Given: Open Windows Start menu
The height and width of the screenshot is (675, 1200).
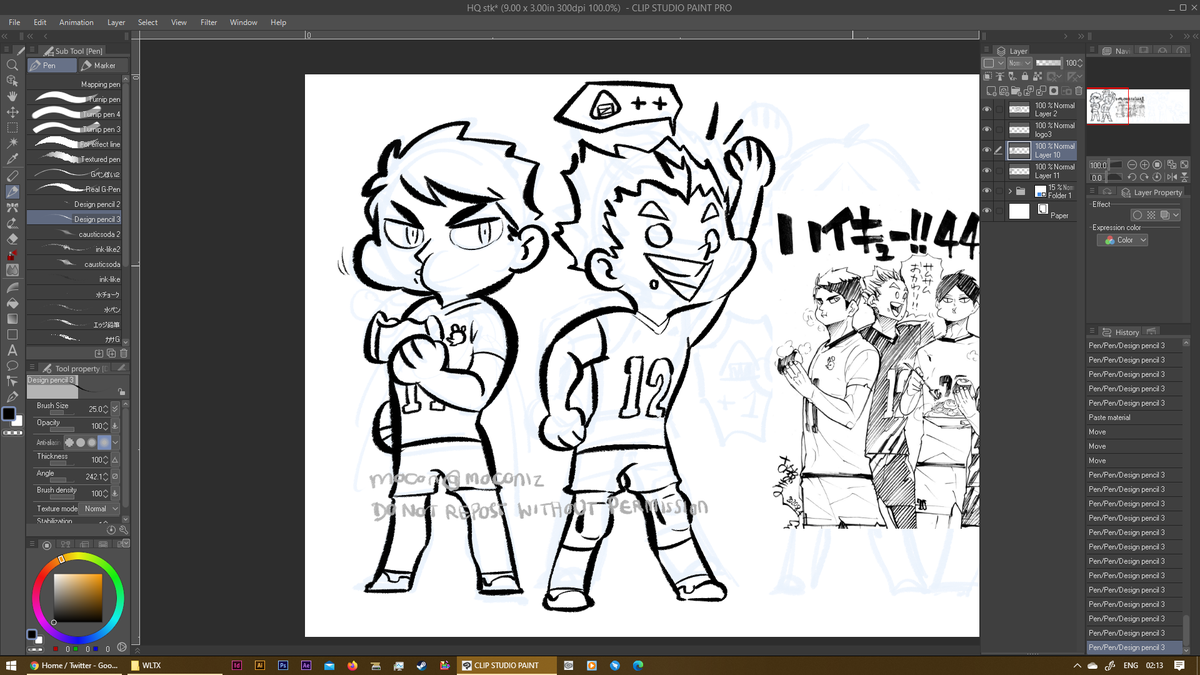Looking at the screenshot, I should tap(11, 665).
